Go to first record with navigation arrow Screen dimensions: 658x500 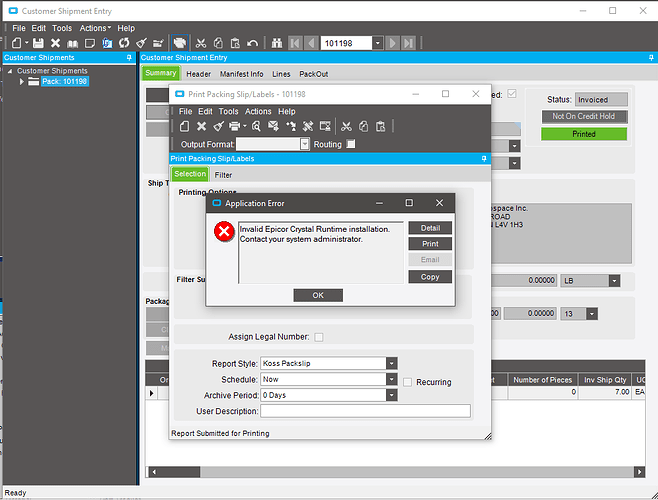tap(295, 43)
